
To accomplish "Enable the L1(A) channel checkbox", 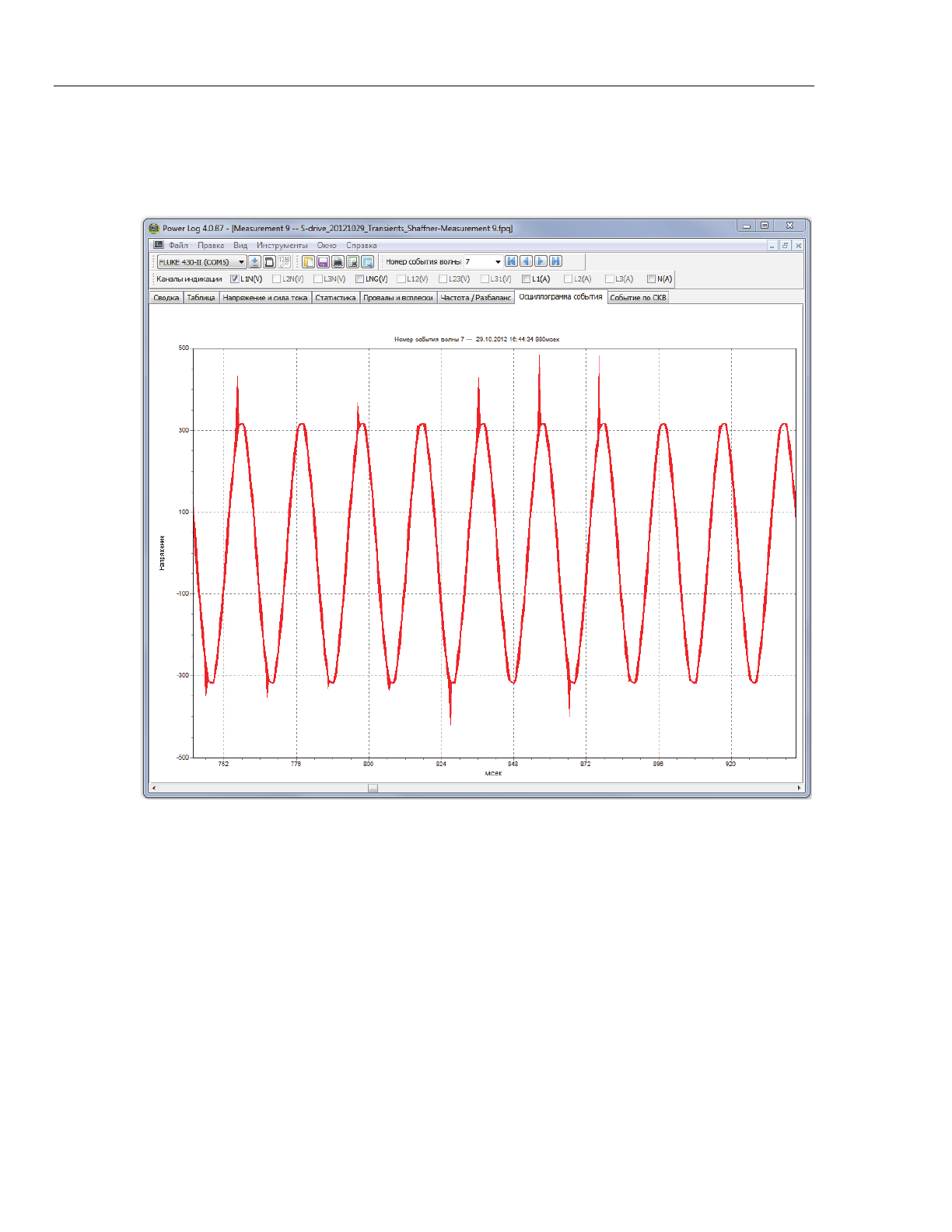I will [x=527, y=279].
